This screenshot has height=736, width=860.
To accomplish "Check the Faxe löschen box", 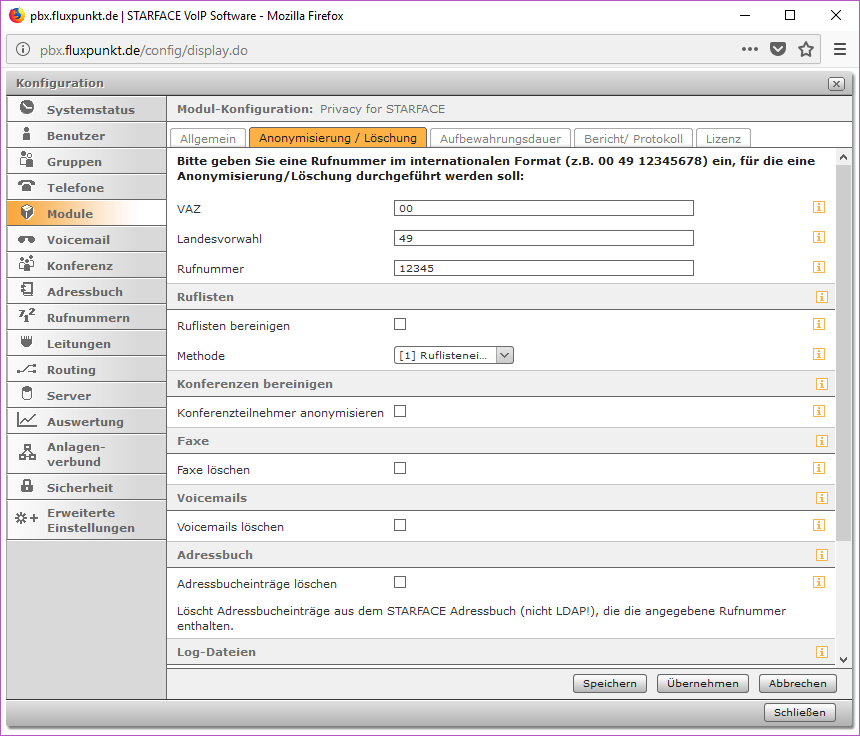I will [x=400, y=468].
